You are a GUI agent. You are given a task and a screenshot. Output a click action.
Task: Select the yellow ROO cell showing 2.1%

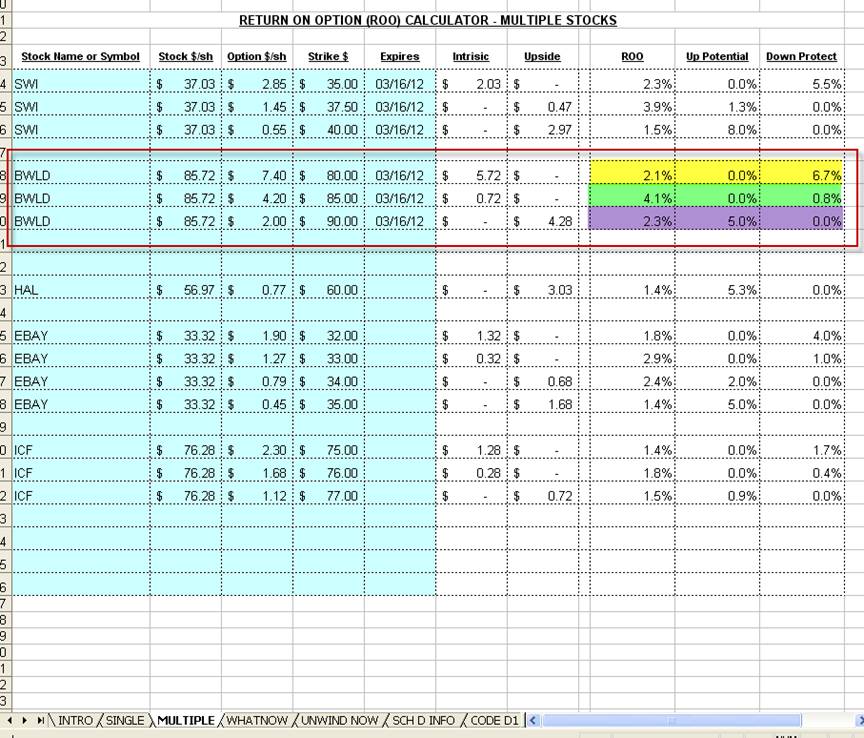pos(632,175)
